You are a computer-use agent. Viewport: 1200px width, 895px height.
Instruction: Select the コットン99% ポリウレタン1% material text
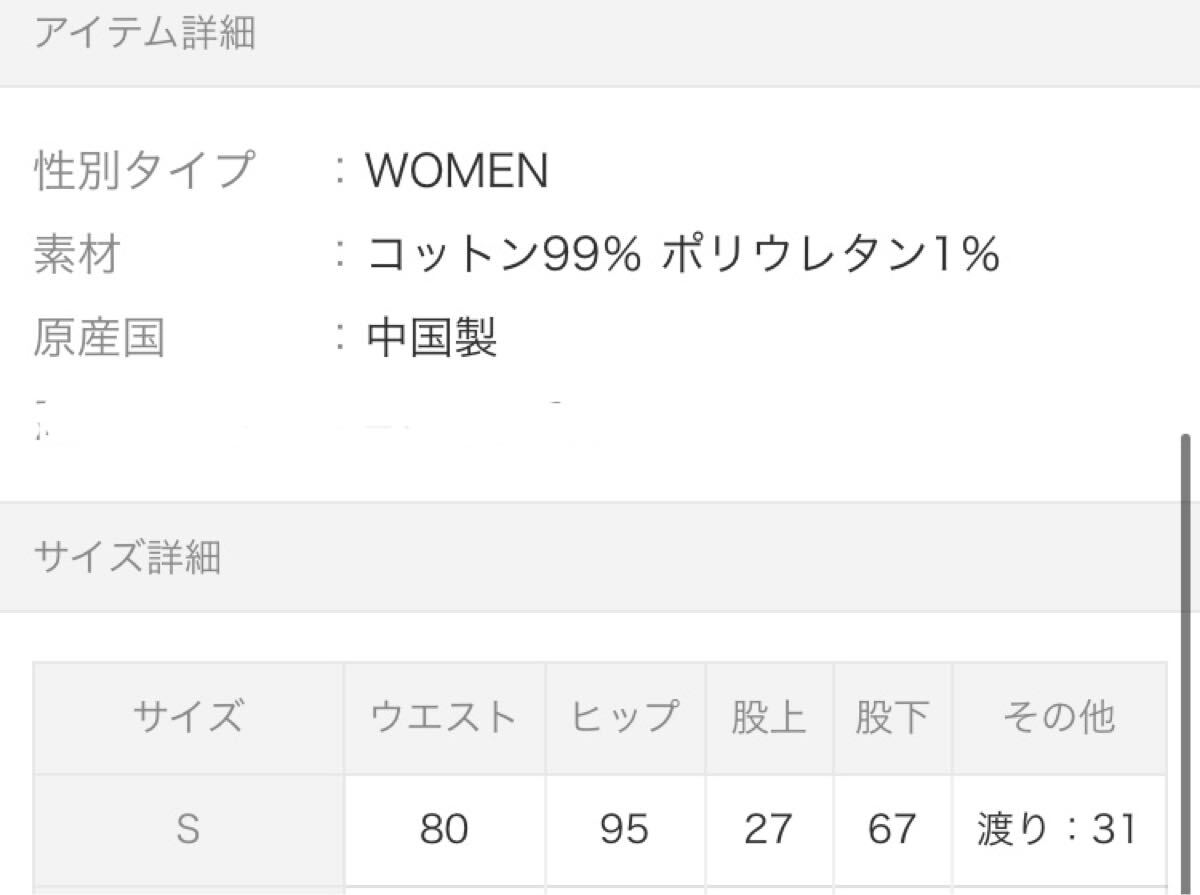click(x=683, y=255)
